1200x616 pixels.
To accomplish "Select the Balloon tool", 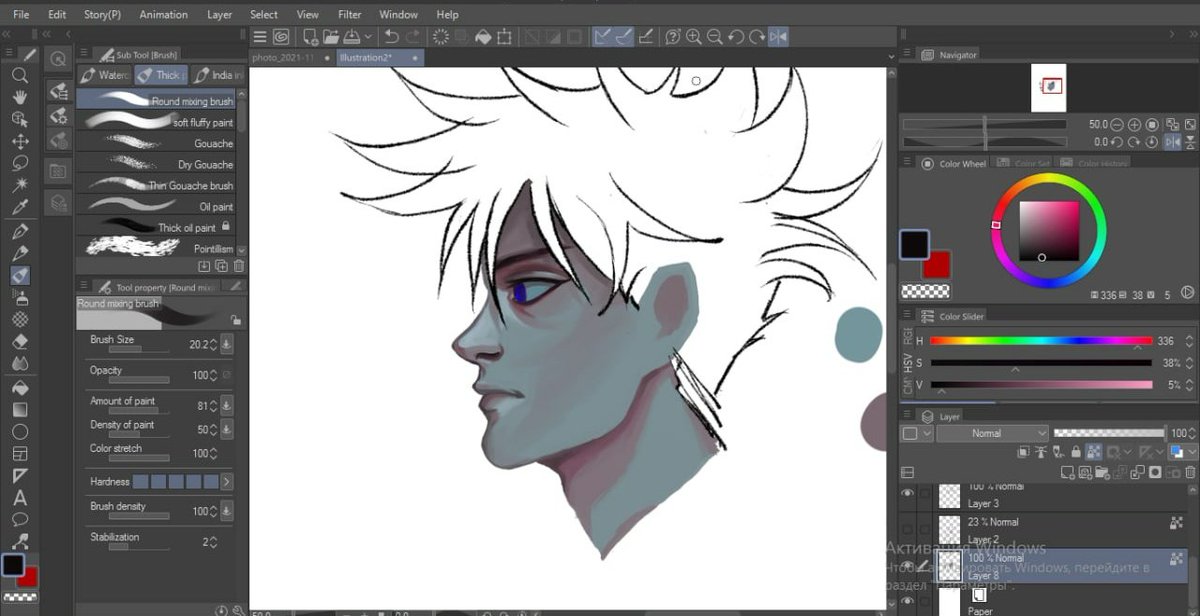I will point(19,520).
